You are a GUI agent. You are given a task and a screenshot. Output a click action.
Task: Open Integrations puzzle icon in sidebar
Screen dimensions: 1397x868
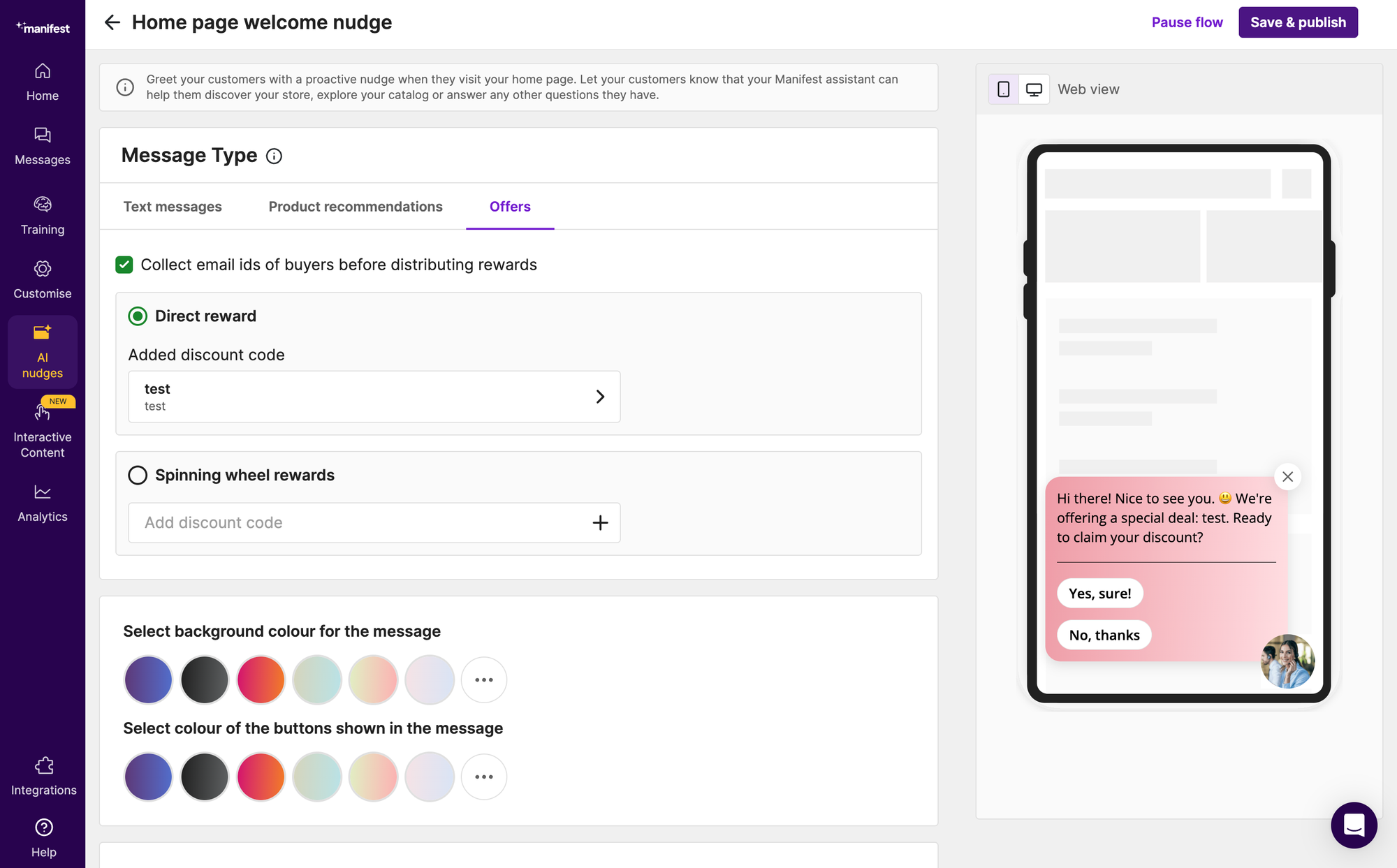(x=44, y=766)
